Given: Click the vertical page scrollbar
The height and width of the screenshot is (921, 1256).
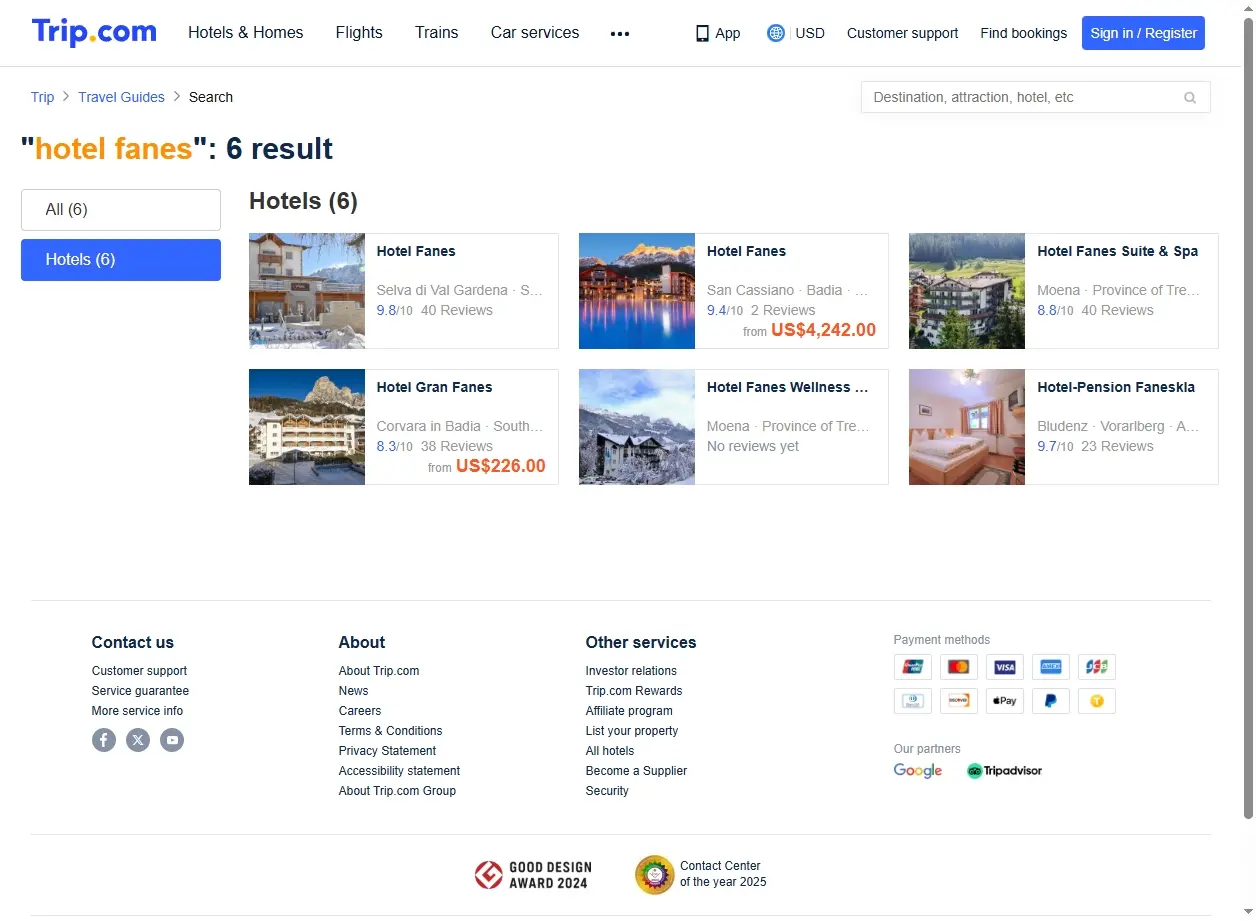Looking at the screenshot, I should point(1248,420).
